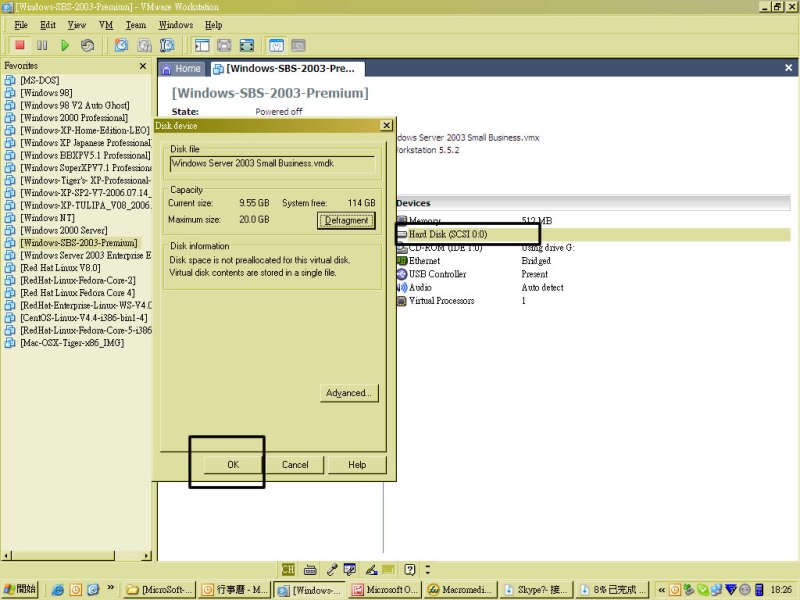Click the Favorites horizontal scrollbar
Screen dimensions: 800x600
[x=77, y=555]
